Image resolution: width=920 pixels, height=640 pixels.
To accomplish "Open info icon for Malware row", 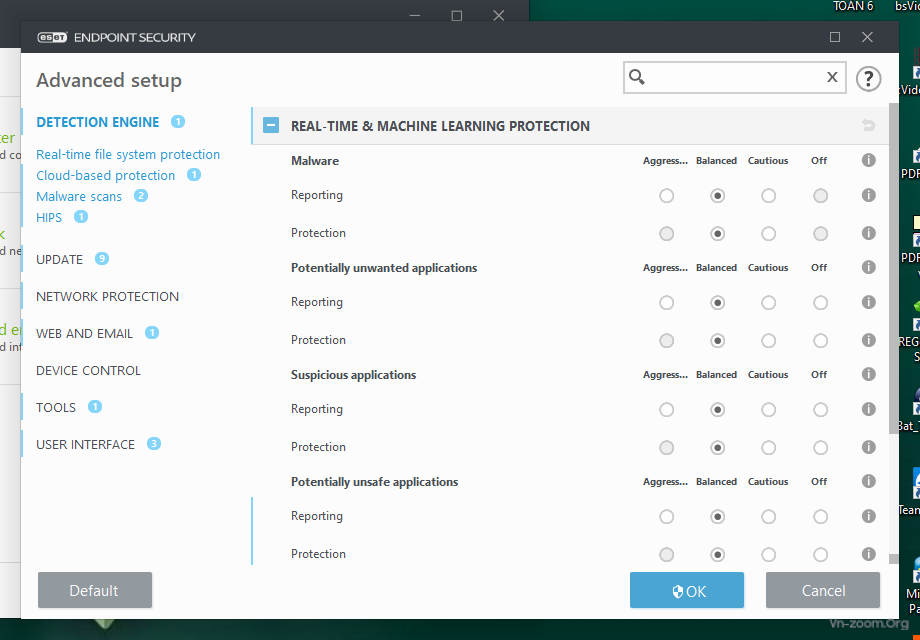I will 868,160.
